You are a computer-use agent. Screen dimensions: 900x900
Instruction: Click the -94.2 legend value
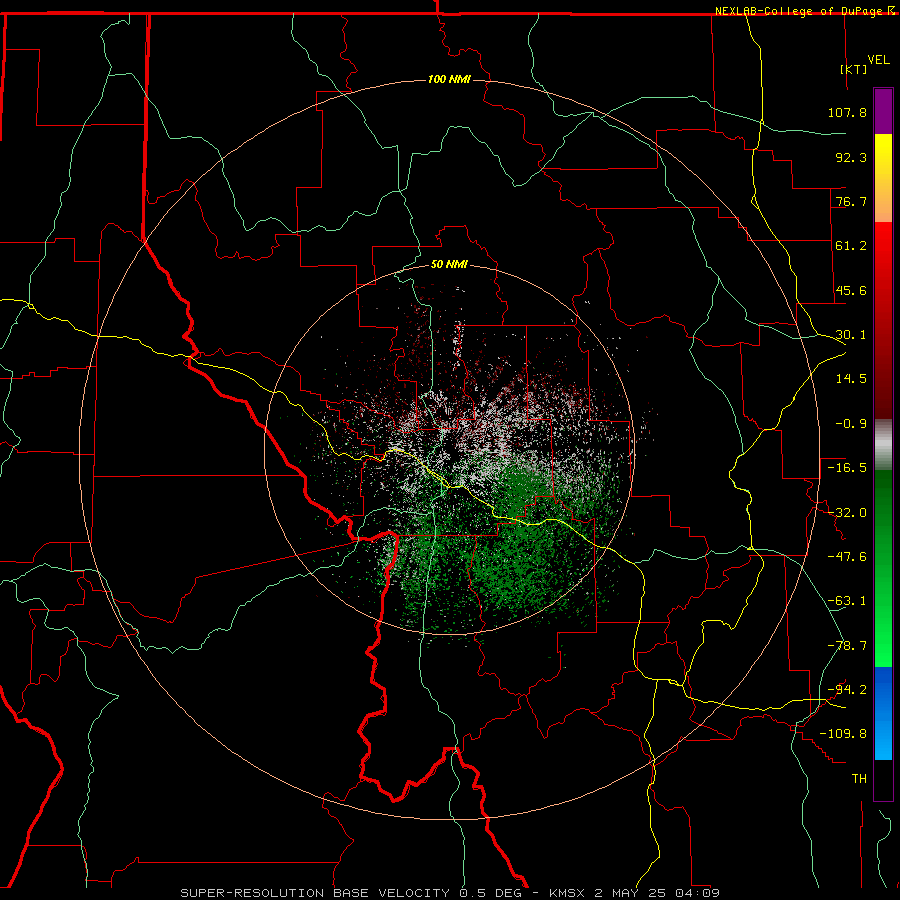tap(847, 689)
